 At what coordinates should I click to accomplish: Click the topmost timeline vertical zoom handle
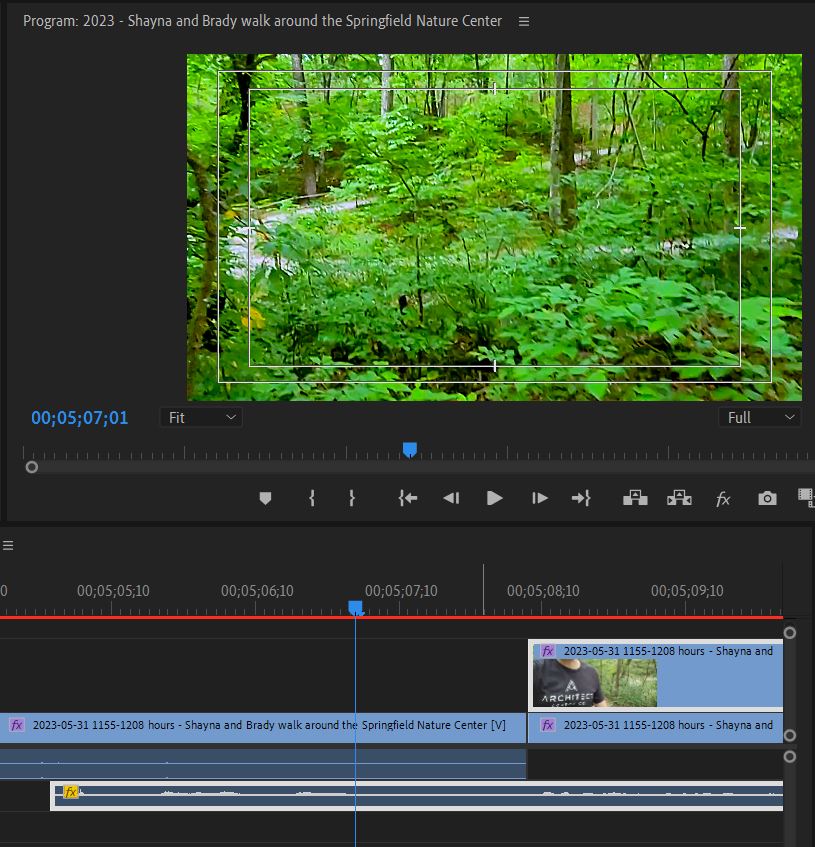pos(790,633)
